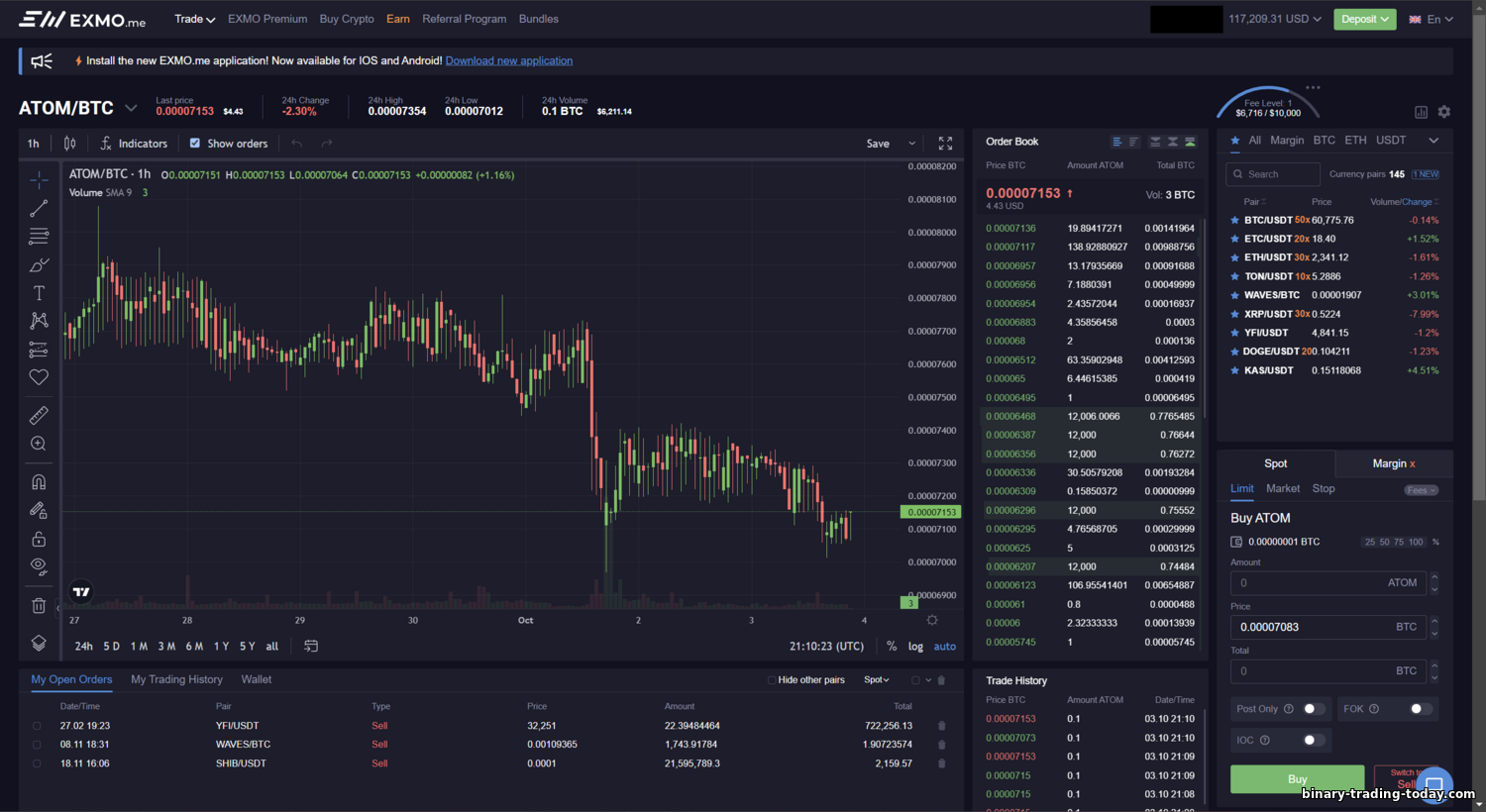Screen dimensions: 1486x812
Task: Select the ruler measure tool
Action: pyautogui.click(x=39, y=415)
